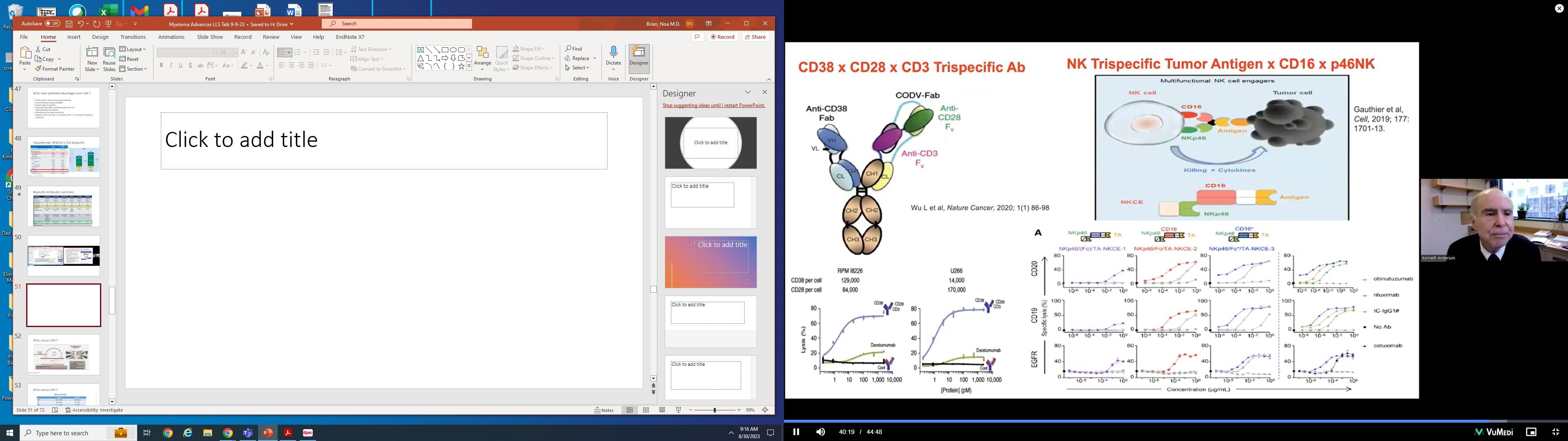Image resolution: width=1568 pixels, height=441 pixels.
Task: Start Dictate with the microphone icon
Action: pyautogui.click(x=613, y=52)
